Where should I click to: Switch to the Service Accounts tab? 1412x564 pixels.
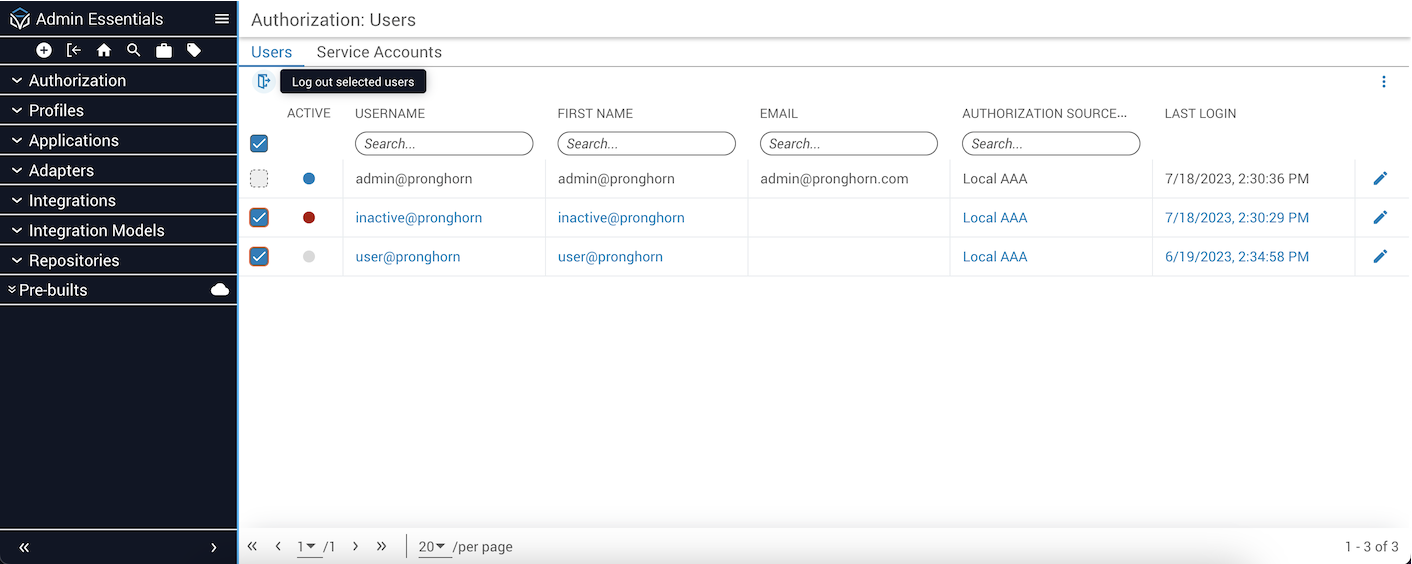[x=379, y=52]
